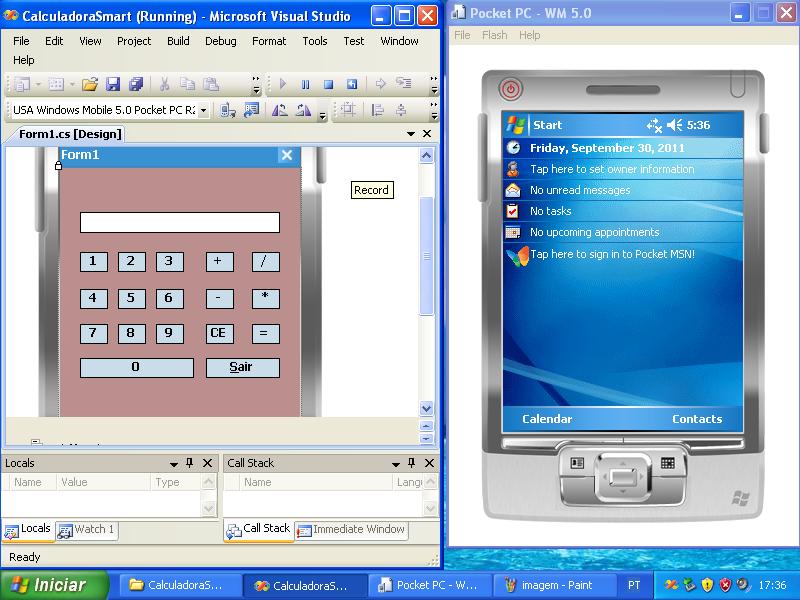Click the Save floppy disk icon
Viewport: 800px width, 600px height.
113,84
